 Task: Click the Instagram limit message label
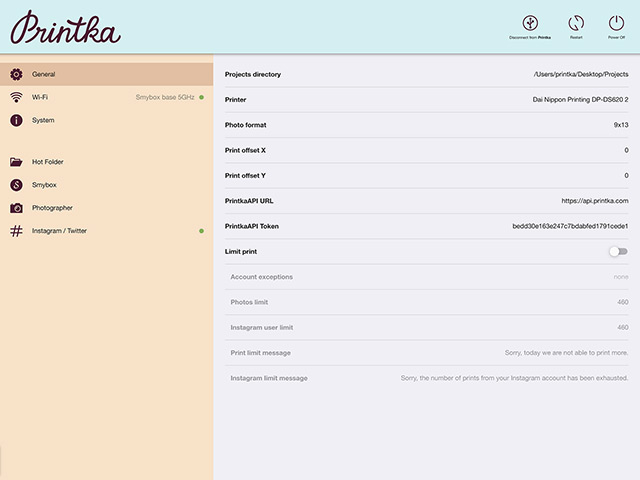pos(269,378)
